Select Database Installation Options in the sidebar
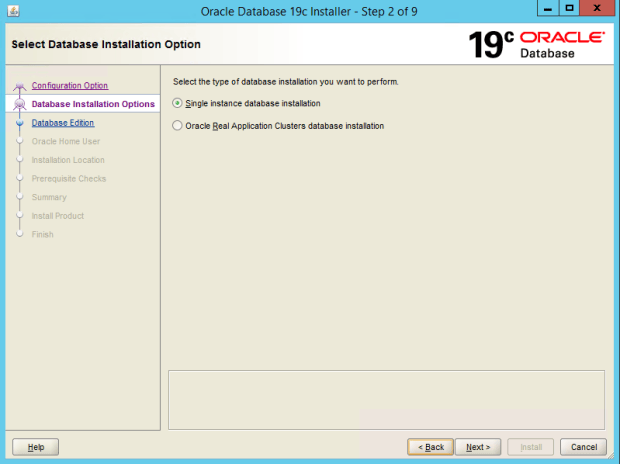The image size is (620, 464). (93, 104)
